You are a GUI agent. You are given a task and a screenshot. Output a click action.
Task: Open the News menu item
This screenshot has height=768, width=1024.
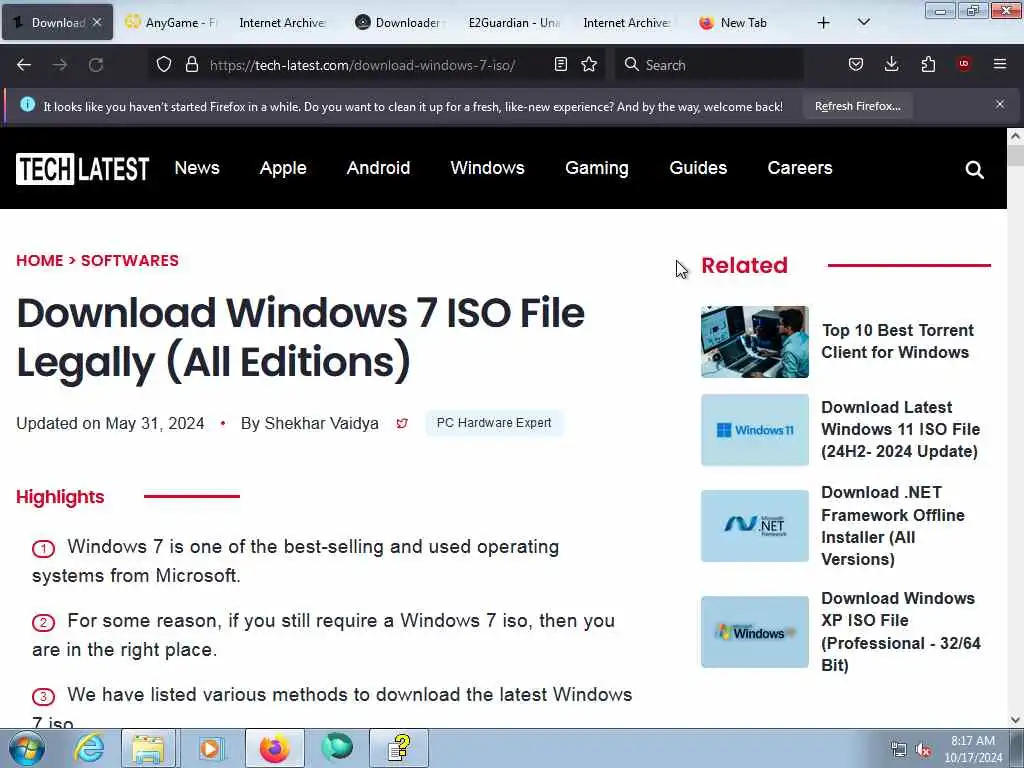pos(197,168)
